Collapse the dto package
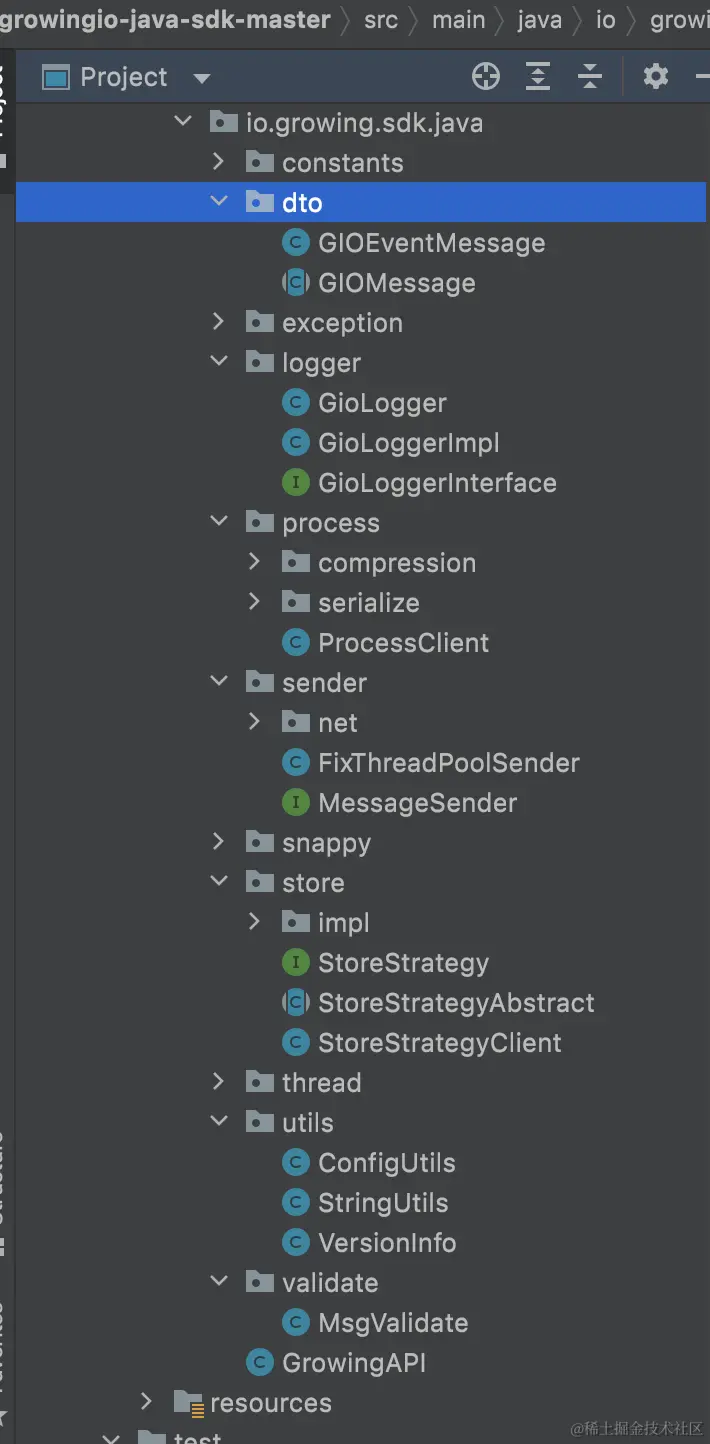This screenshot has width=710, height=1444. click(219, 202)
